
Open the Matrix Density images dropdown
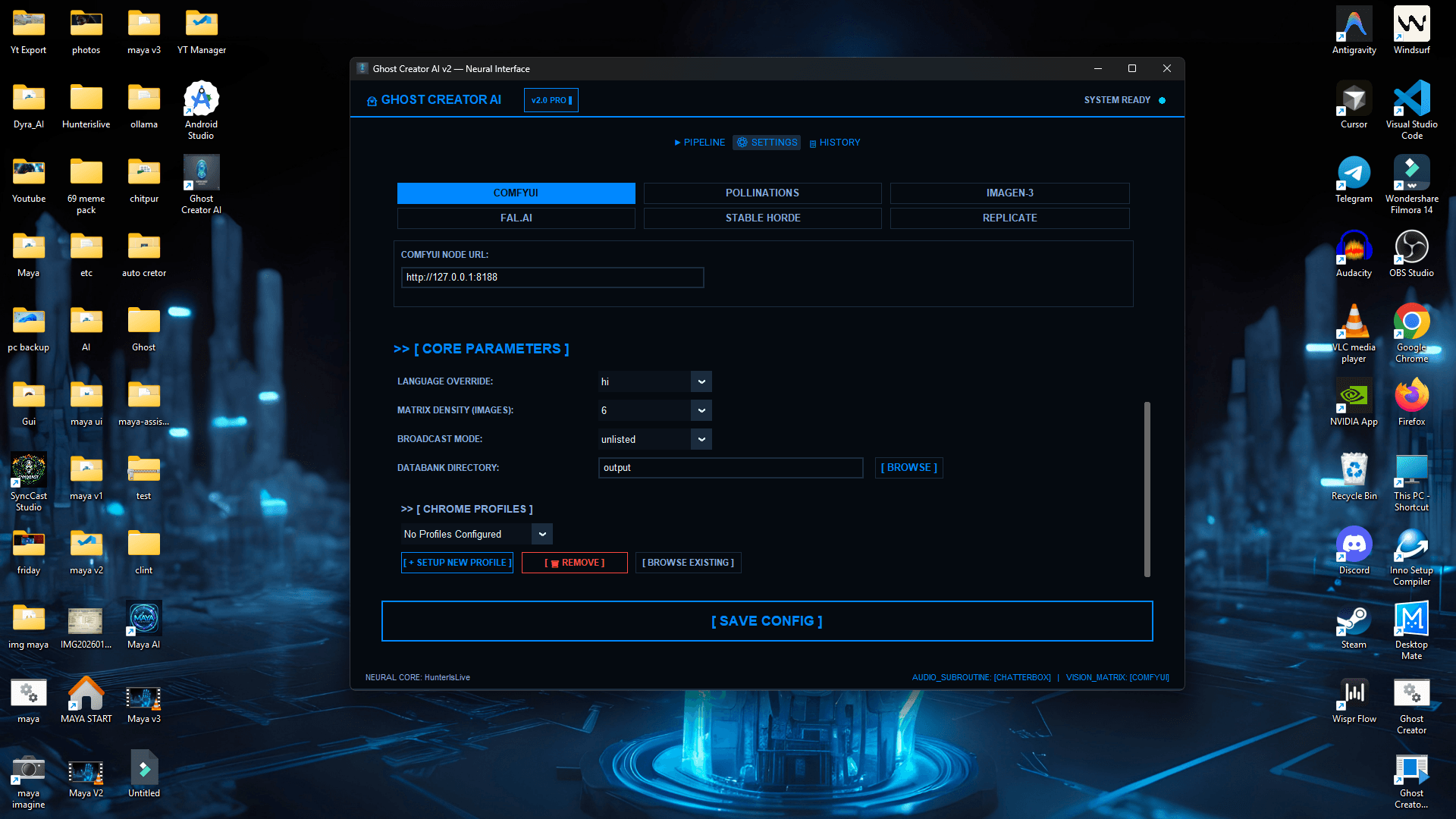click(x=701, y=411)
